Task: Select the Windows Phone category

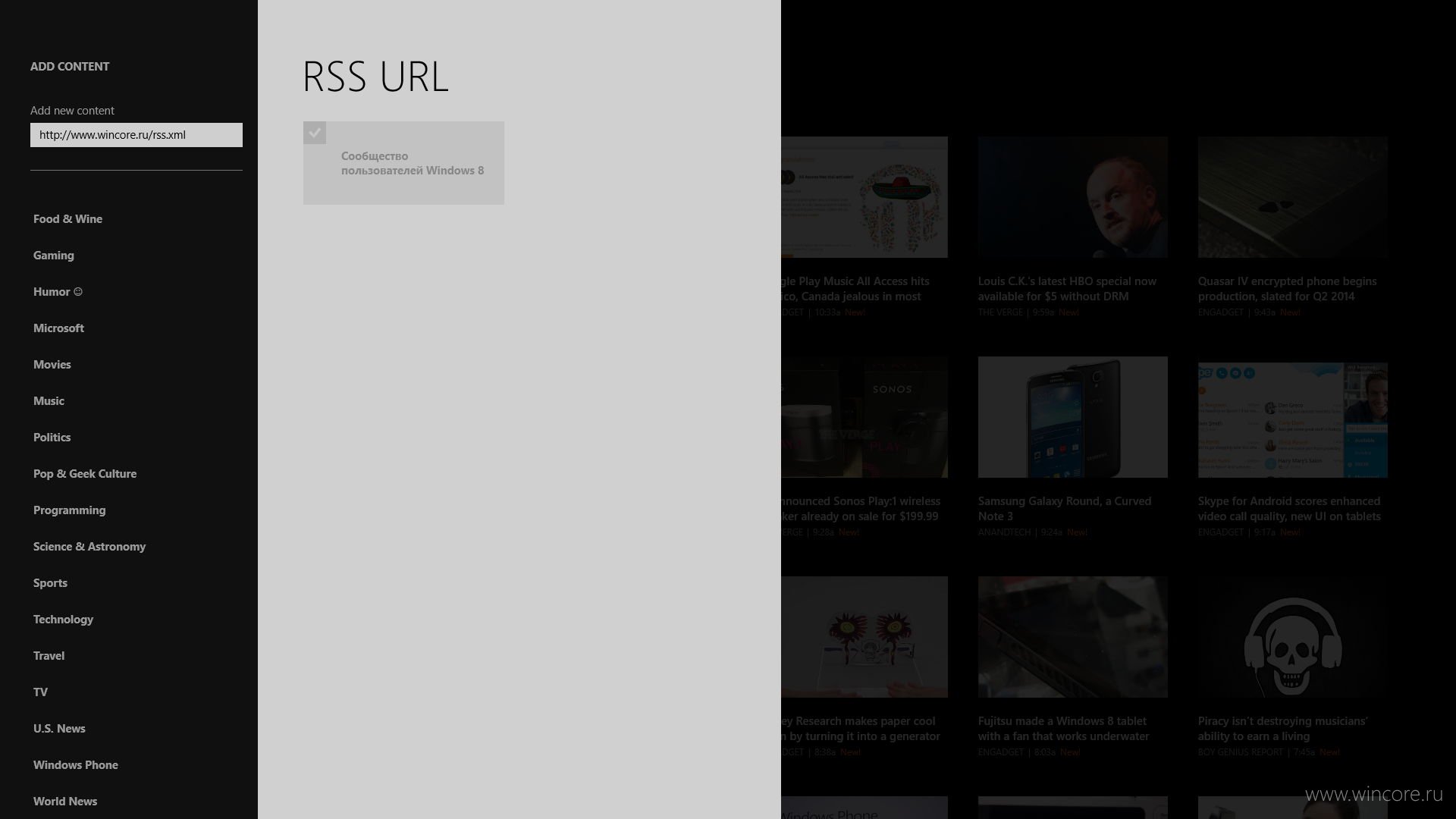Action: pos(76,765)
